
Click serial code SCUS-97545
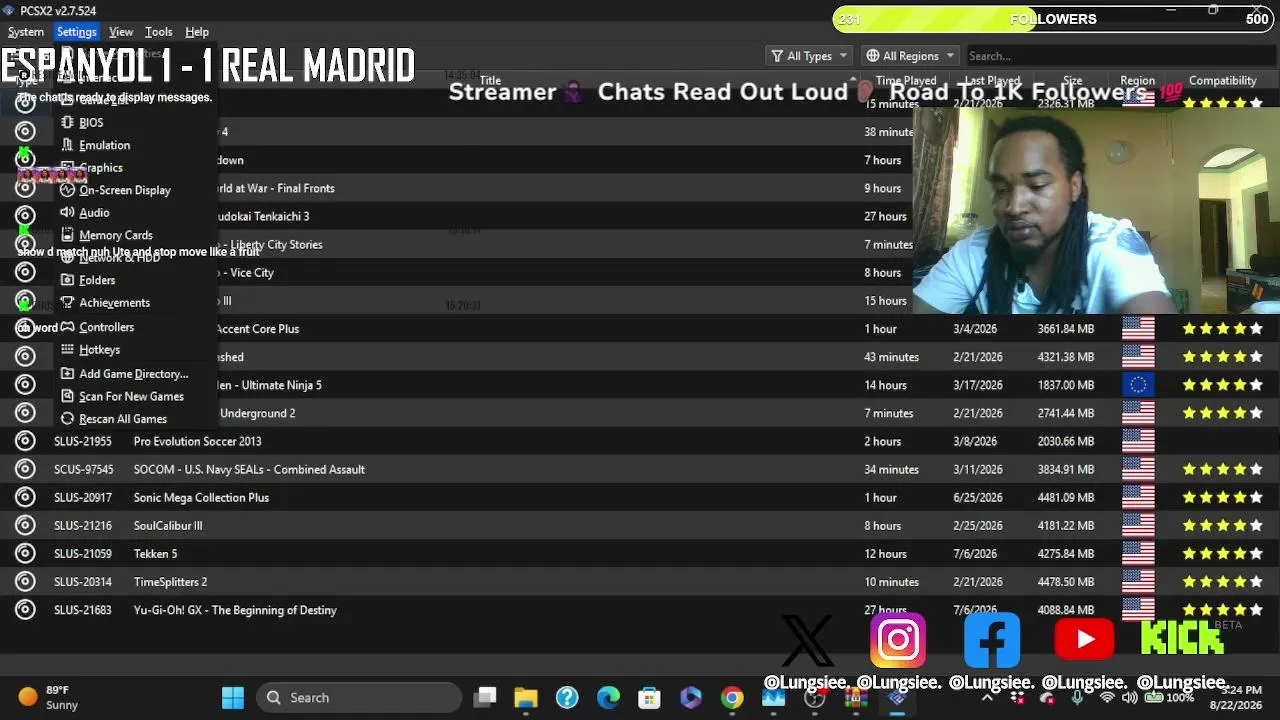click(83, 469)
